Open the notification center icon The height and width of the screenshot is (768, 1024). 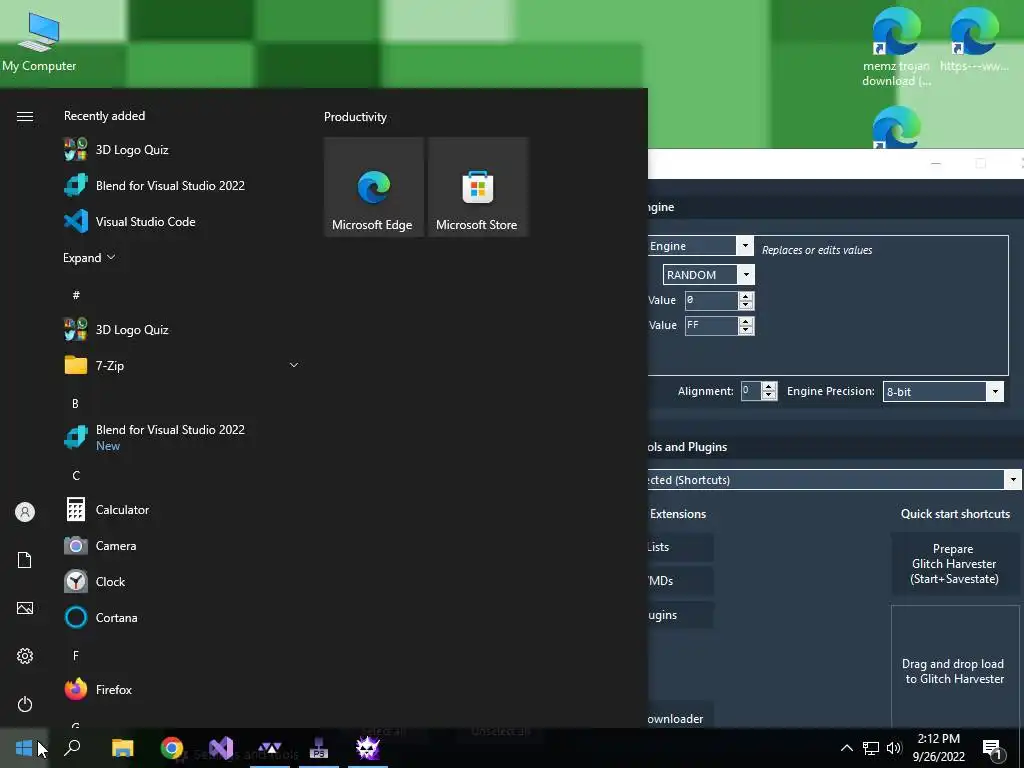coord(993,748)
